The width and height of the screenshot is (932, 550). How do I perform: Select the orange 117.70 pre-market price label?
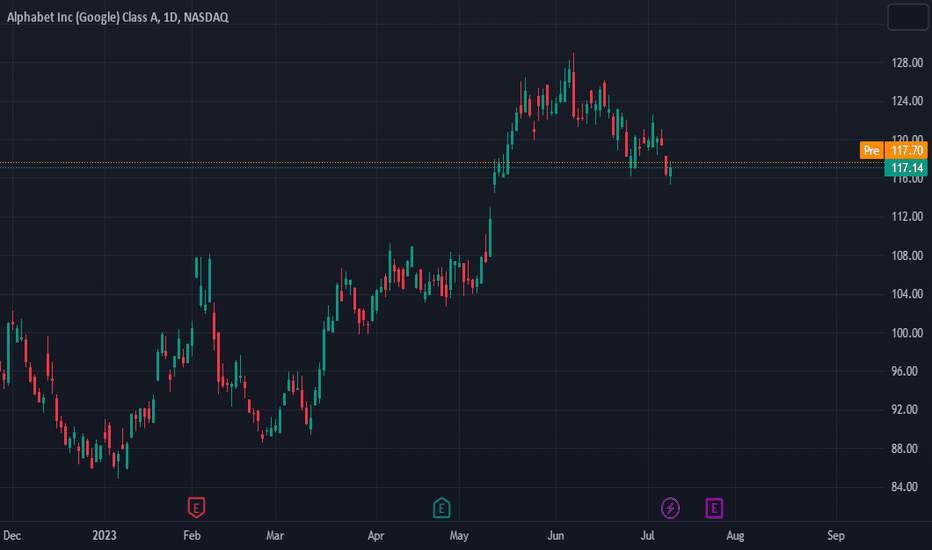point(906,150)
